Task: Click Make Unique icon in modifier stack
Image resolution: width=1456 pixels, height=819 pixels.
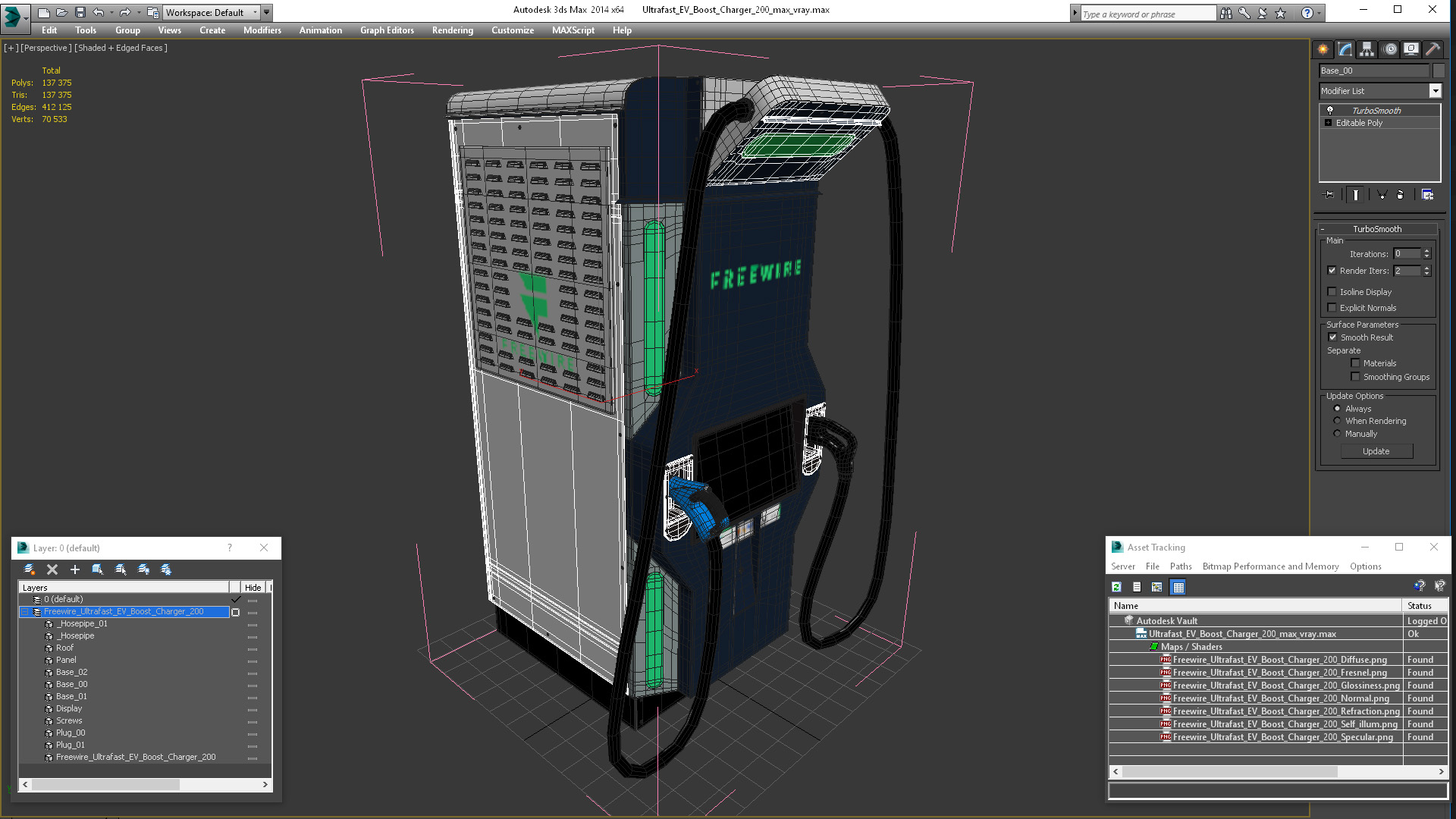Action: [1382, 195]
